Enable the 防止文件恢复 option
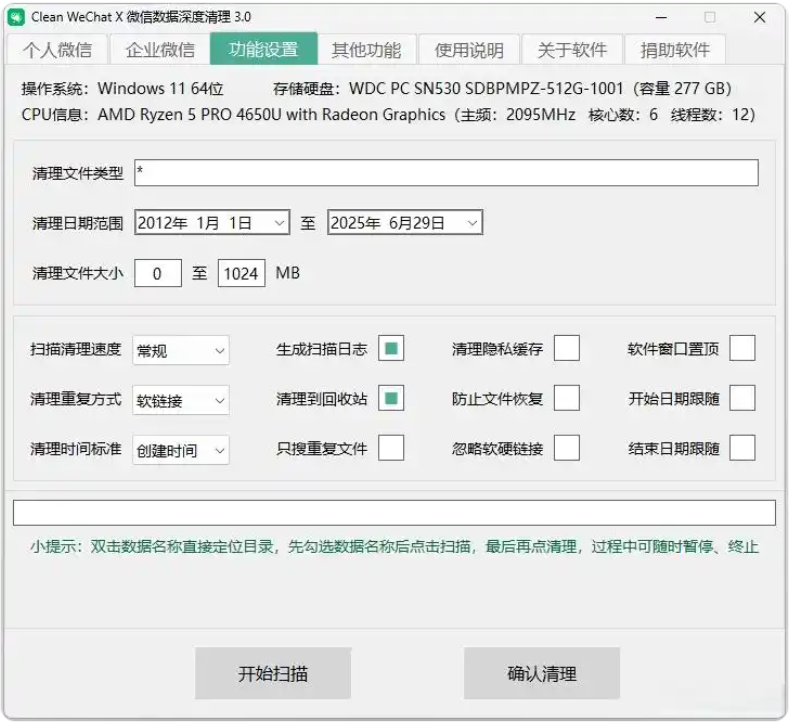 [567, 398]
